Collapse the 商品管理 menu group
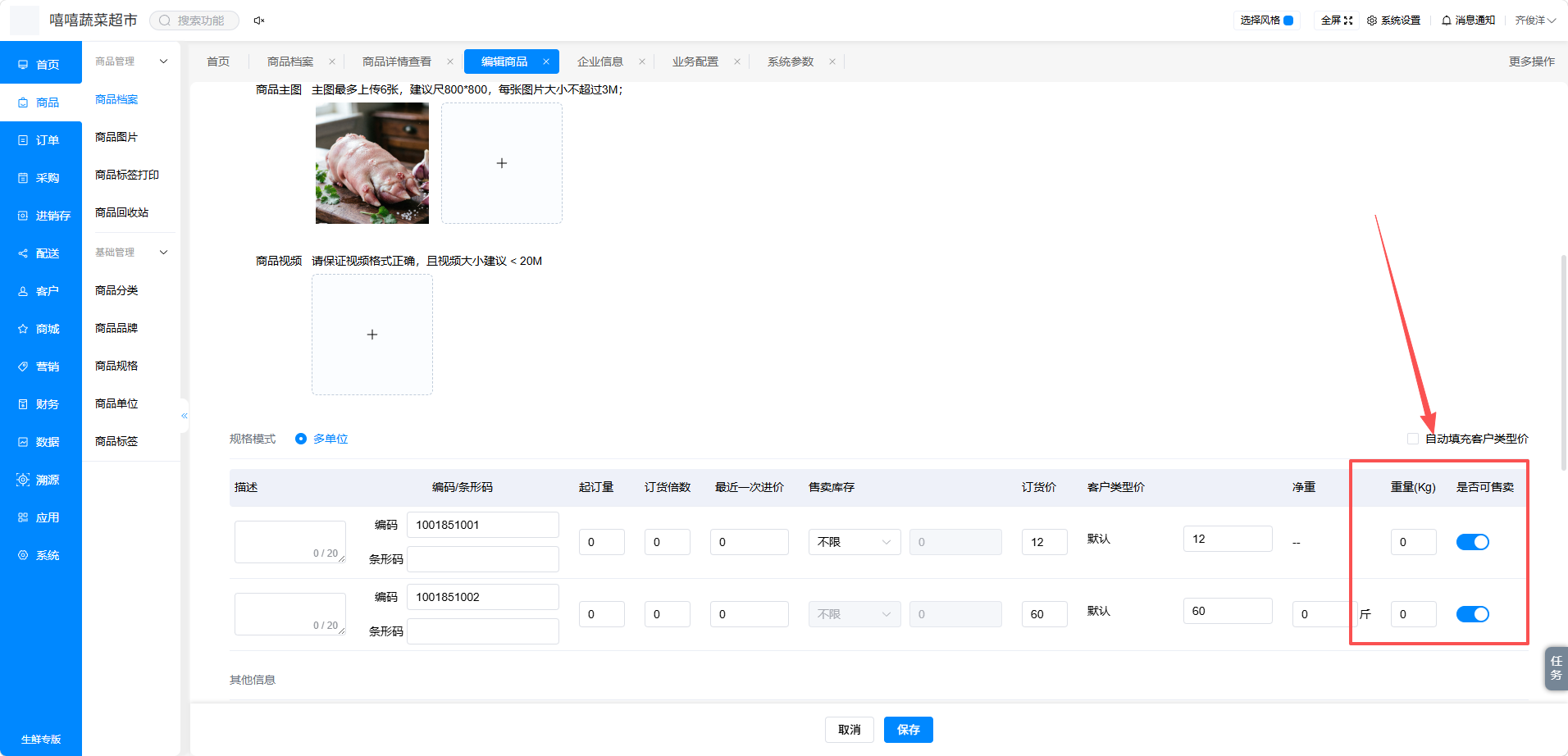Screen dimensions: 1568x756 point(164,61)
